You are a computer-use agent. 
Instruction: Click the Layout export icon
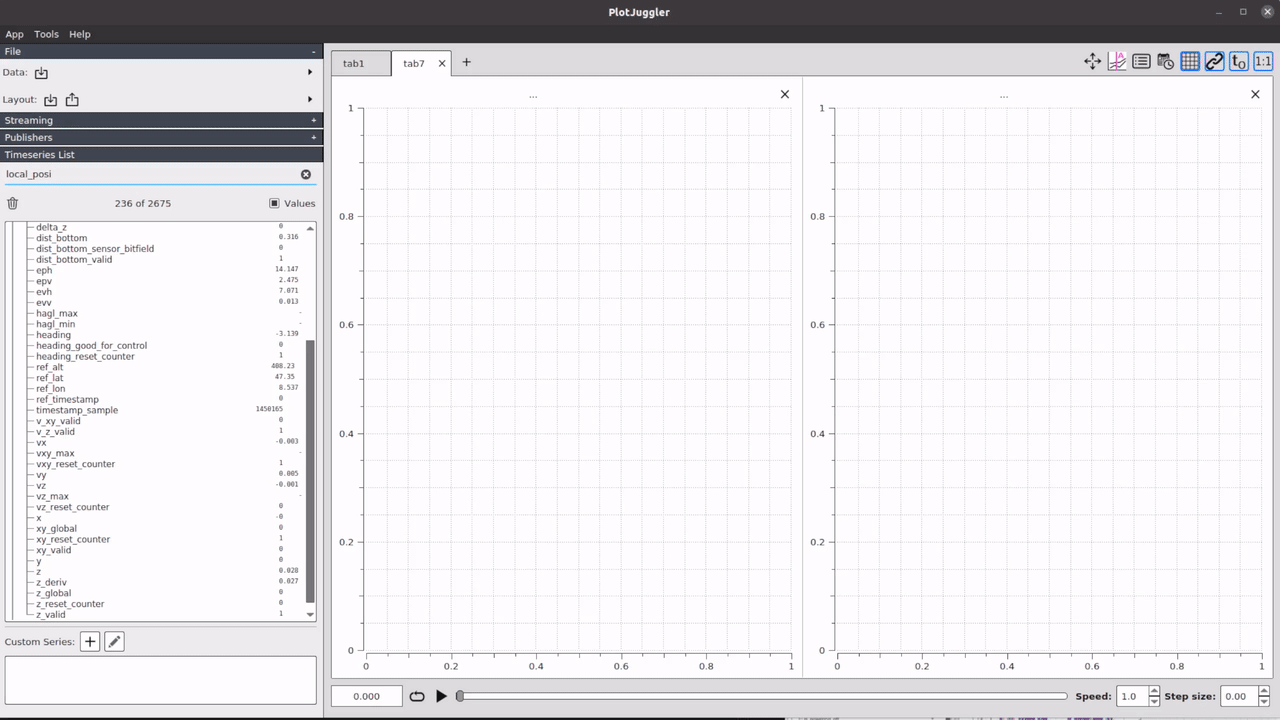[70, 99]
